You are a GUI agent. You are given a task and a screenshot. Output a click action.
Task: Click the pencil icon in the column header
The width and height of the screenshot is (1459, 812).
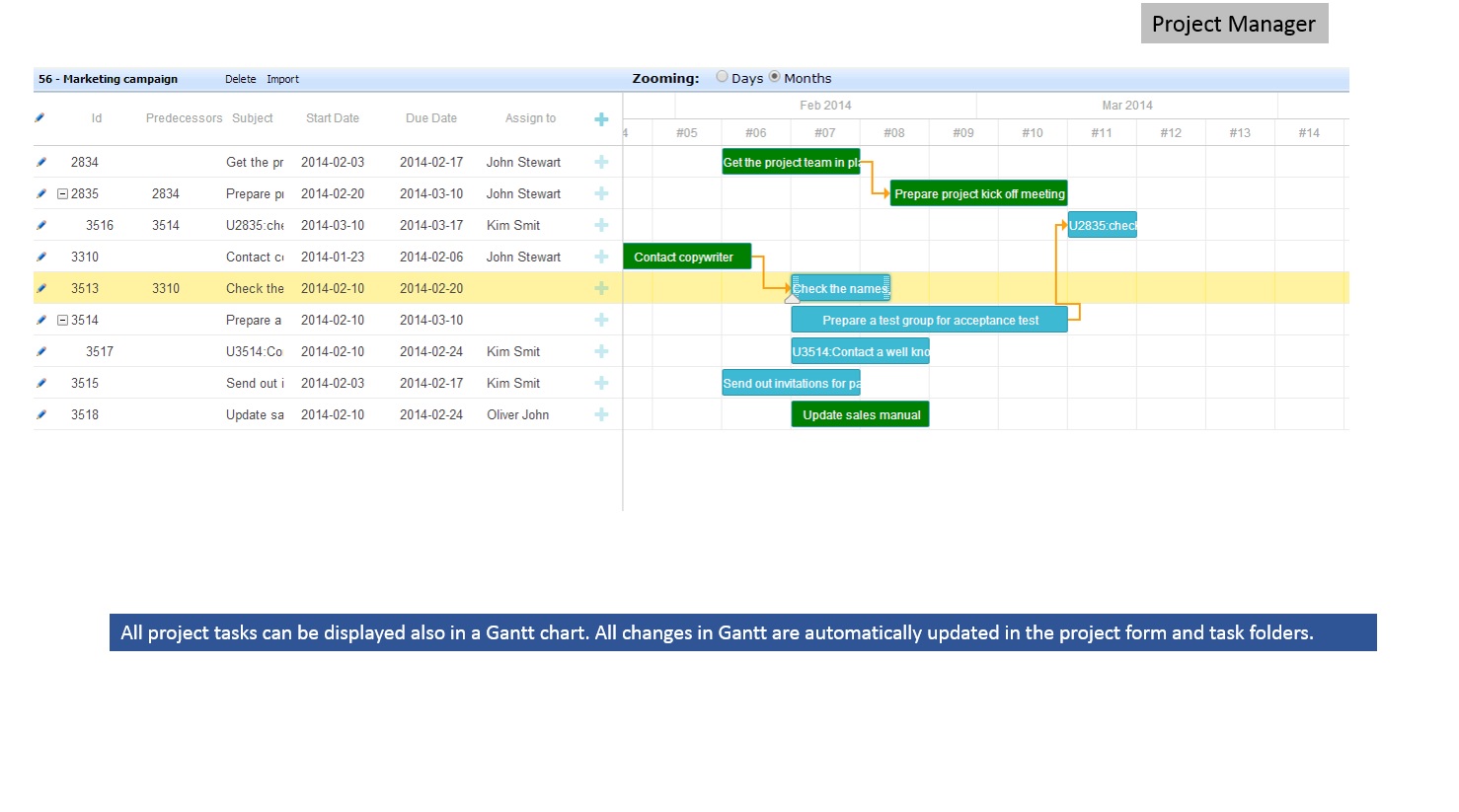[x=39, y=117]
